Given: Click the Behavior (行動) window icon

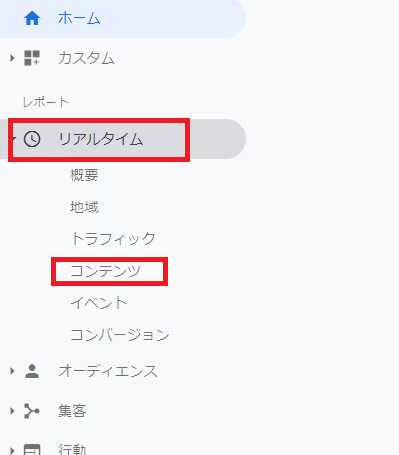Looking at the screenshot, I should 32,449.
